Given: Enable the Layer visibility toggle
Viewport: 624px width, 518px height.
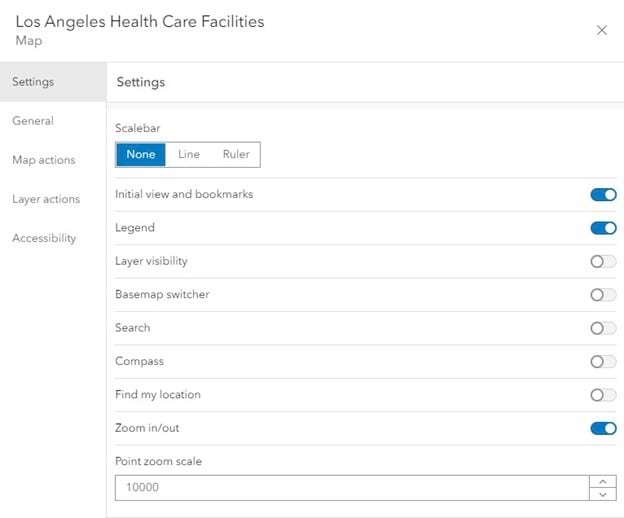Looking at the screenshot, I should 603,261.
